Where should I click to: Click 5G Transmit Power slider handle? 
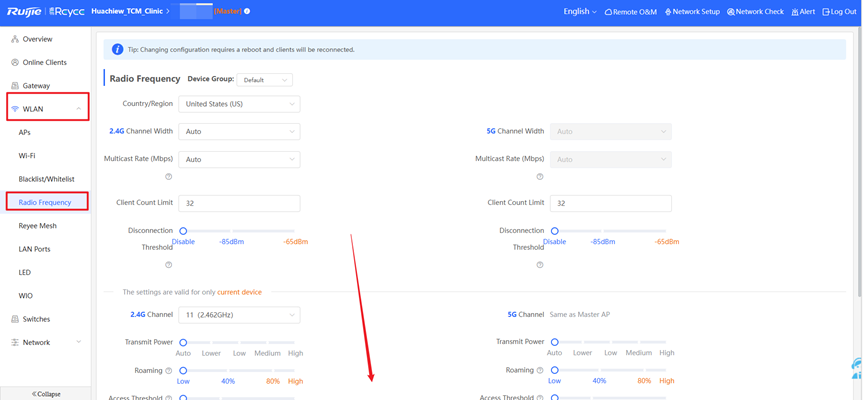click(554, 342)
